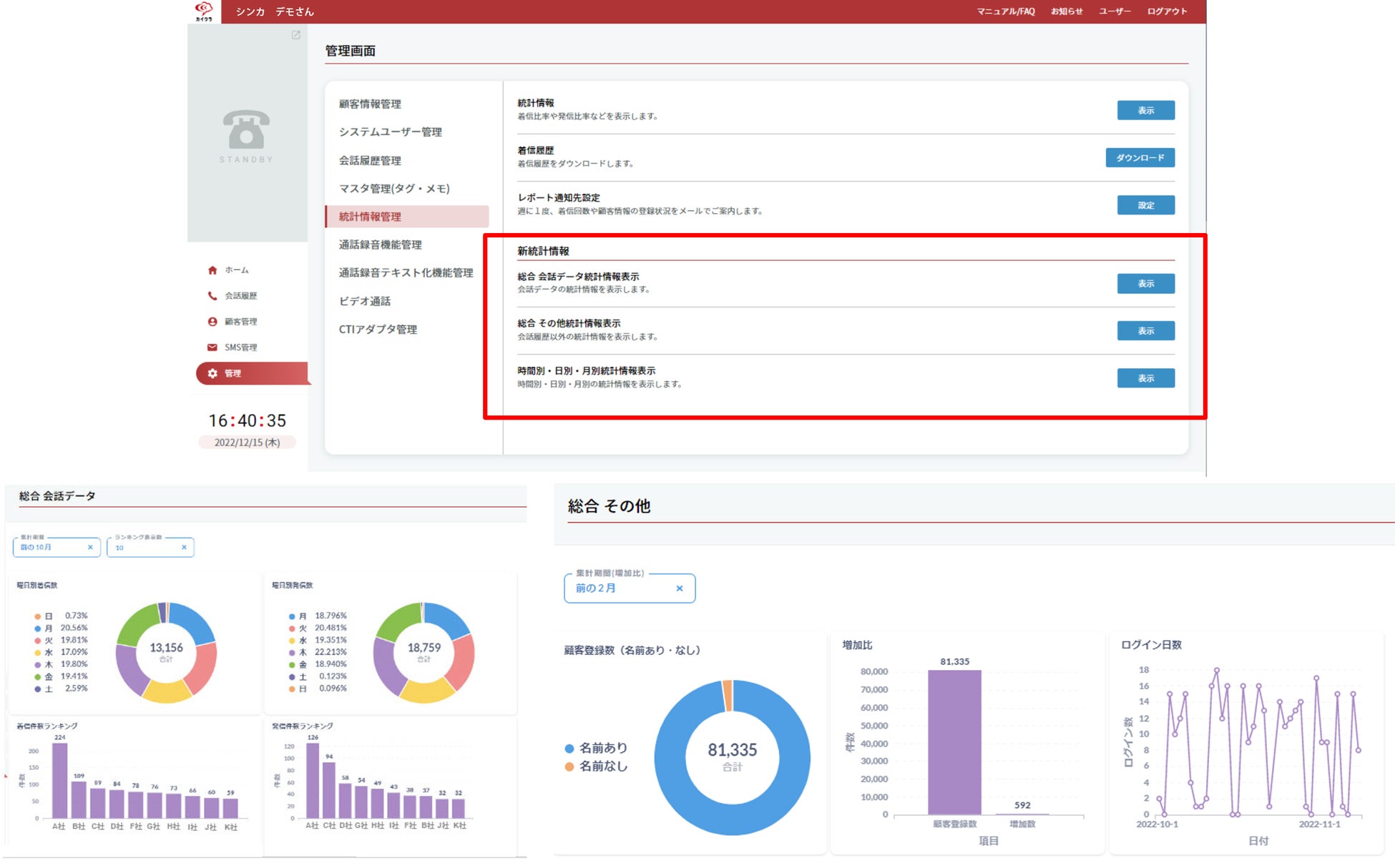Select 顧客情報管理 in management menu
This screenshot has height=868, width=1395.
370,104
